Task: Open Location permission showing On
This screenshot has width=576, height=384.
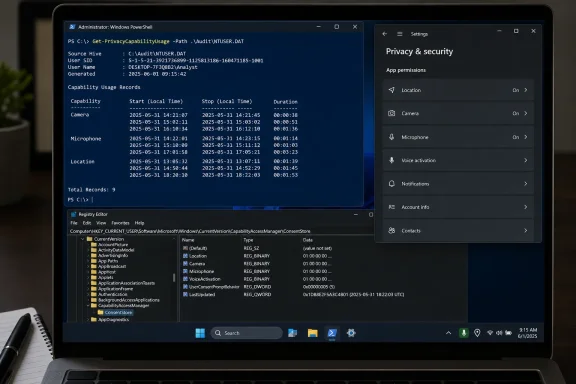Action: coord(458,90)
